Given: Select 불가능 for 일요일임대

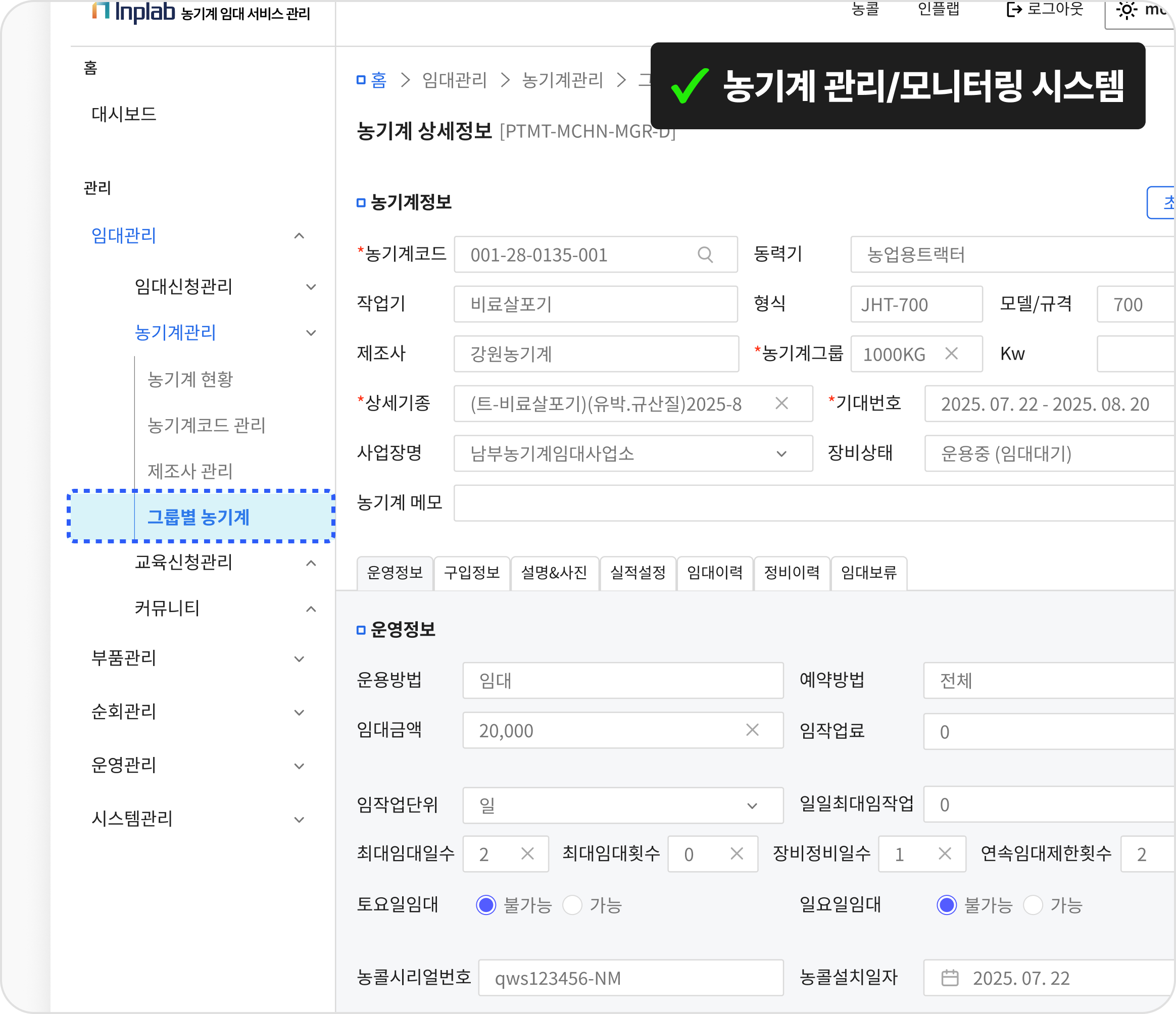Looking at the screenshot, I should tap(946, 905).
